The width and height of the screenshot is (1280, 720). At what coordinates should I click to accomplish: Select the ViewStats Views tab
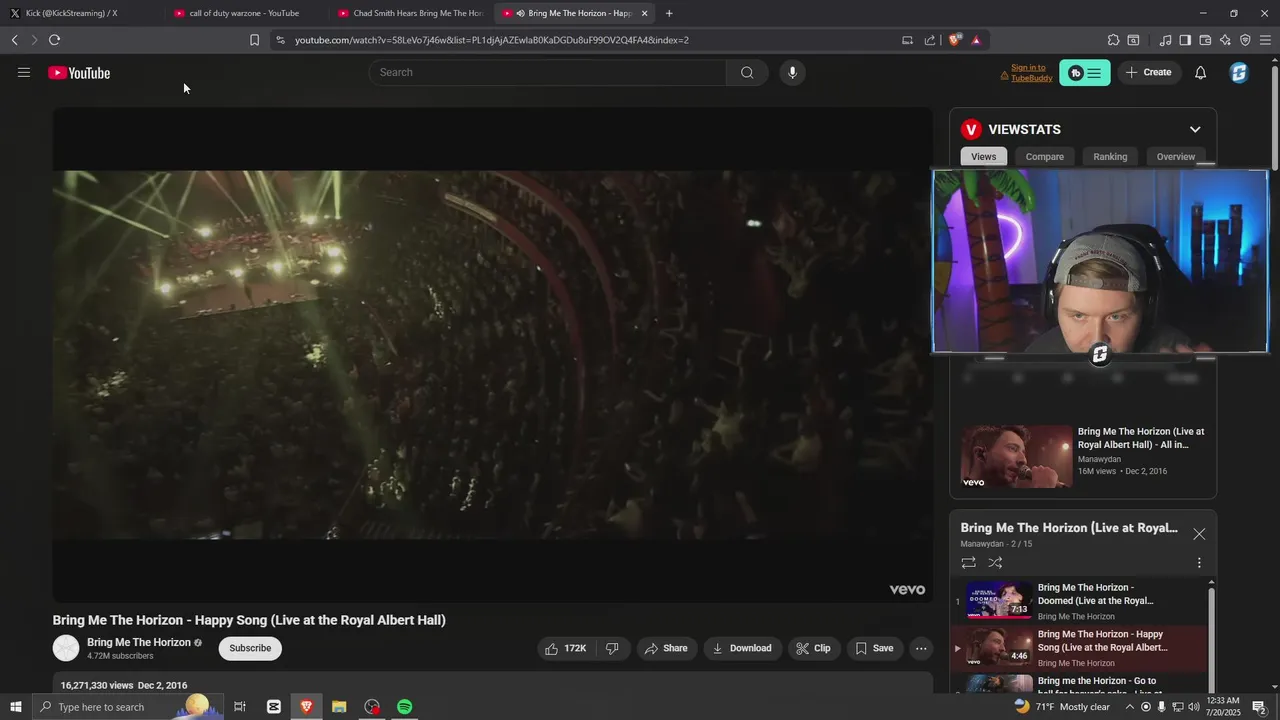click(x=984, y=157)
